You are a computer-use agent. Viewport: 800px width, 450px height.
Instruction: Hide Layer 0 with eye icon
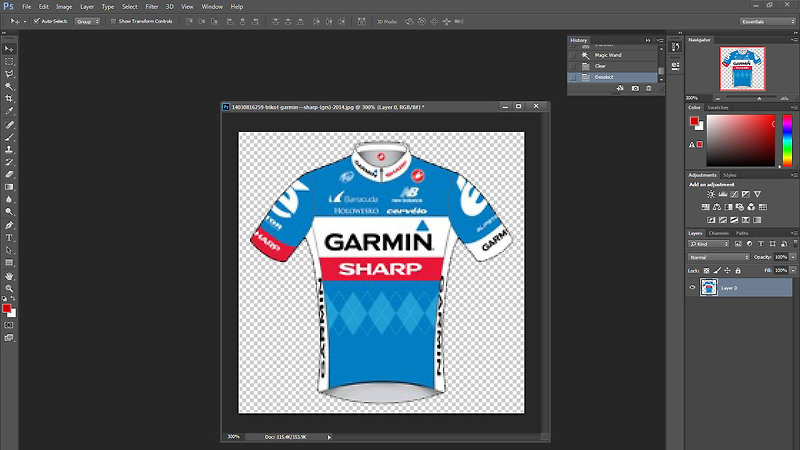point(692,288)
